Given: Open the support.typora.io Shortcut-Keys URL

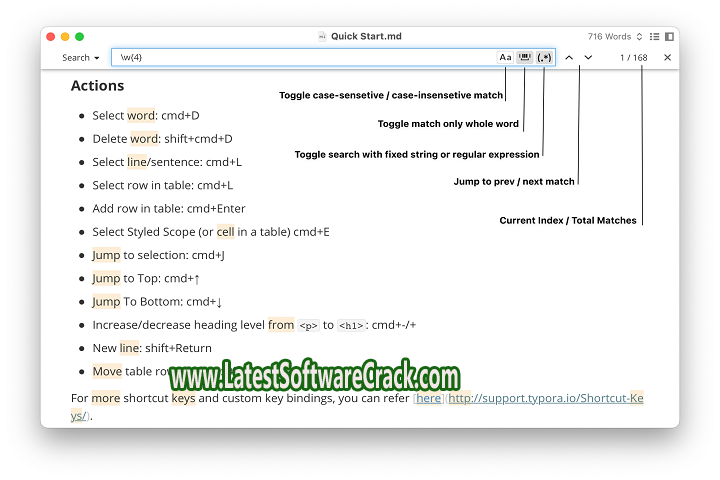Looking at the screenshot, I should (545, 398).
